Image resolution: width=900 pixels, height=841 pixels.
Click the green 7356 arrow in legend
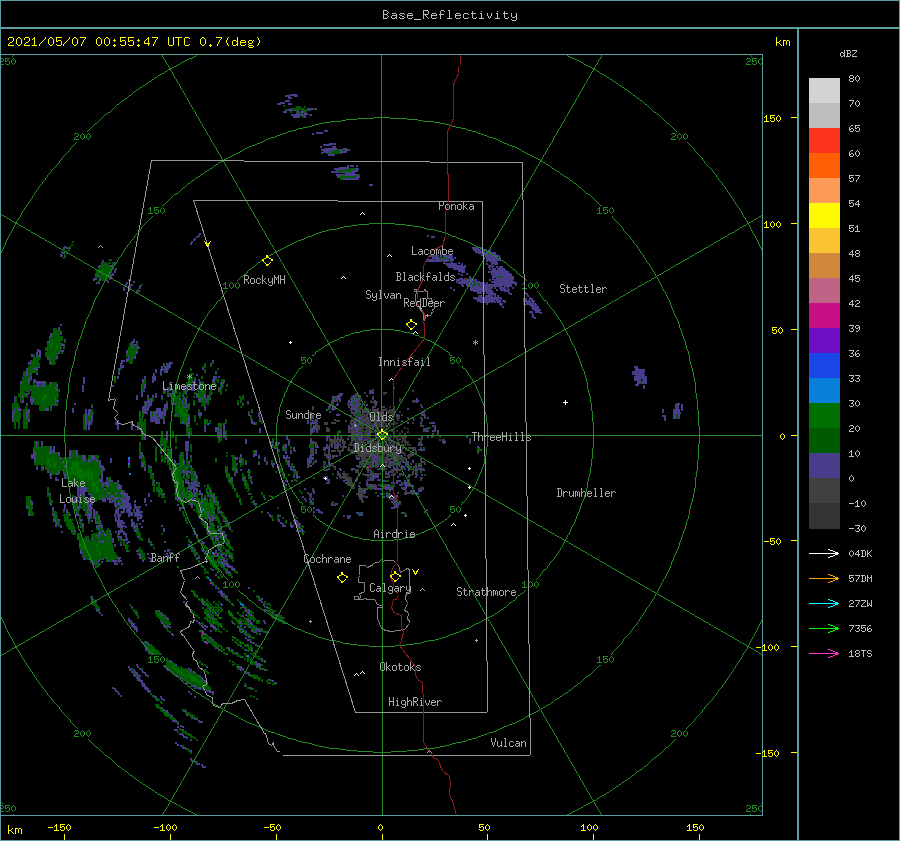coord(824,629)
